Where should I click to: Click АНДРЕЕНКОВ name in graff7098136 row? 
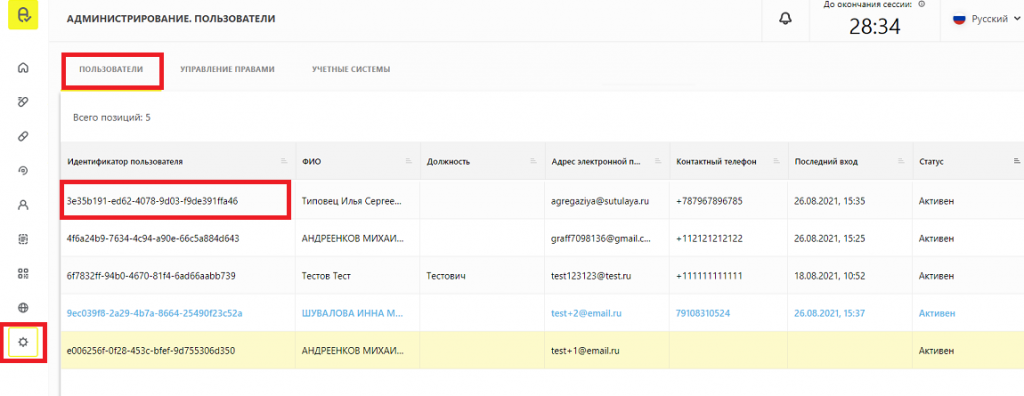pyautogui.click(x=353, y=239)
